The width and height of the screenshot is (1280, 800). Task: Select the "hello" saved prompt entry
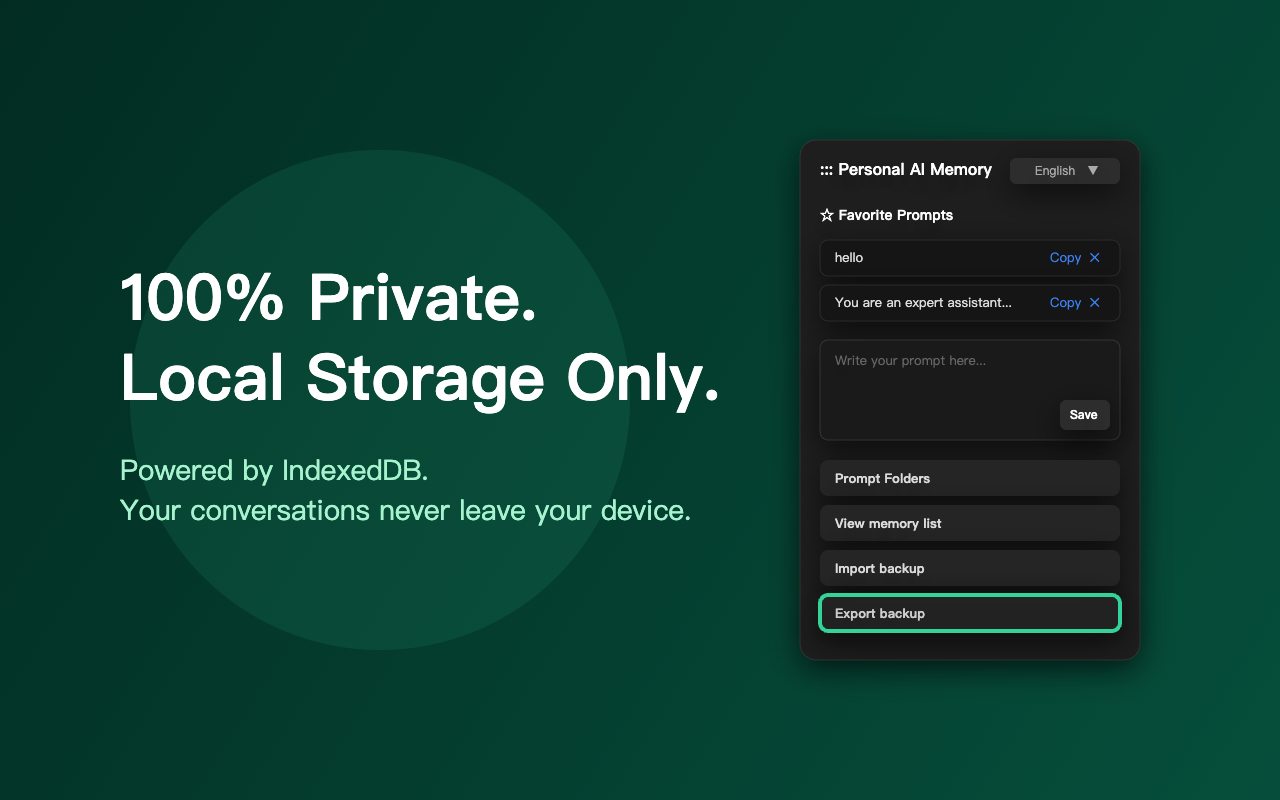pyautogui.click(x=920, y=257)
